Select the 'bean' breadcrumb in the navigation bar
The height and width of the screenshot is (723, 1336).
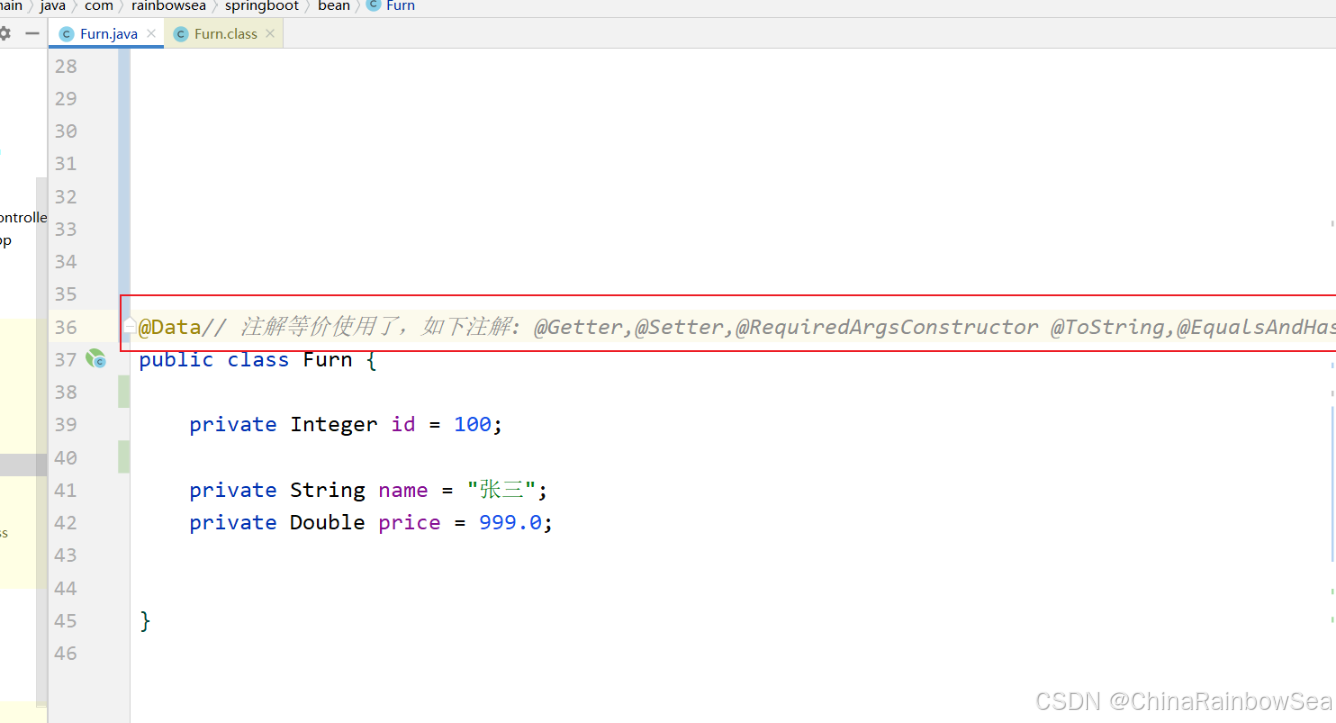[x=334, y=6]
